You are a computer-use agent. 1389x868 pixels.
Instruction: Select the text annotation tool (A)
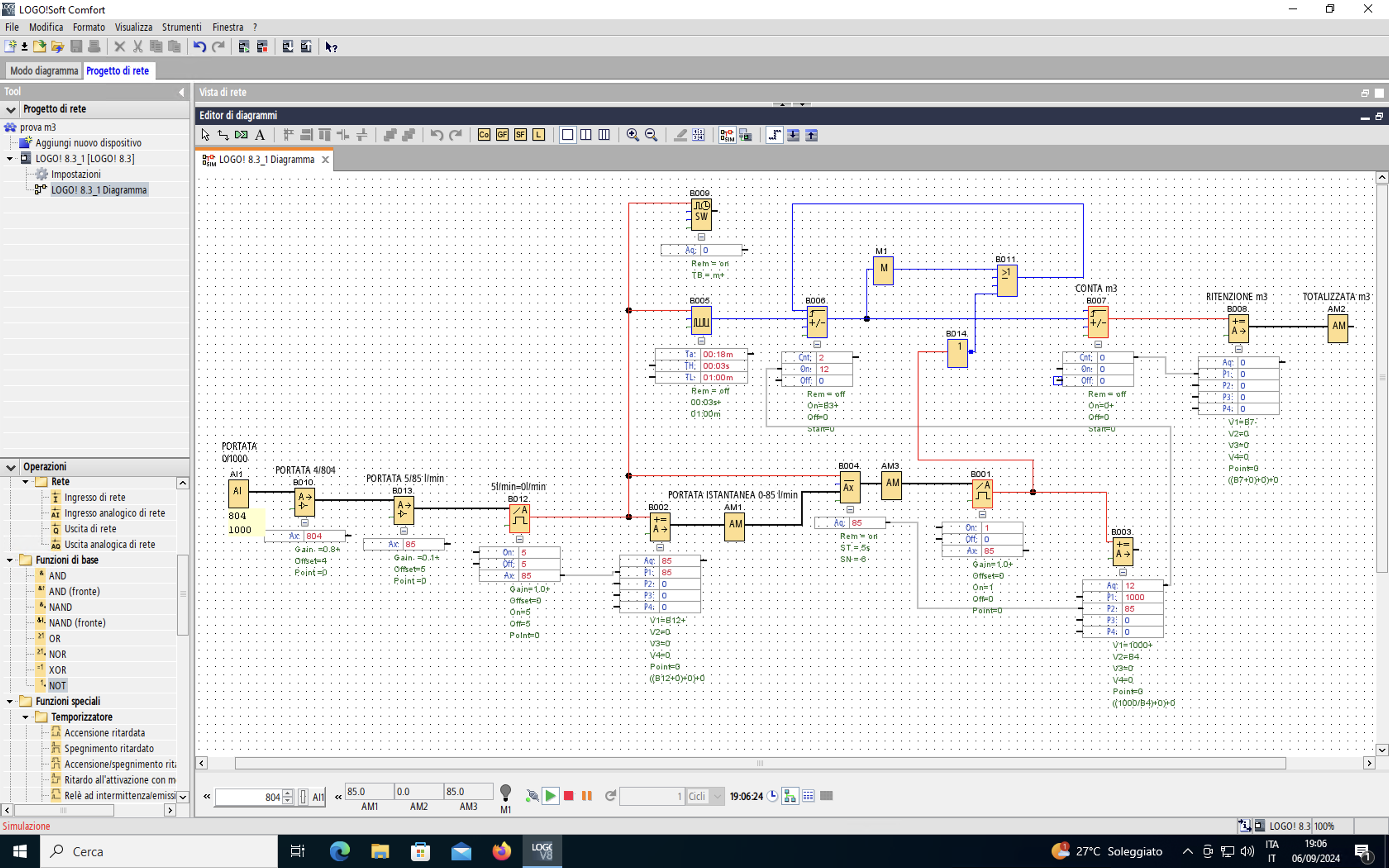point(260,135)
